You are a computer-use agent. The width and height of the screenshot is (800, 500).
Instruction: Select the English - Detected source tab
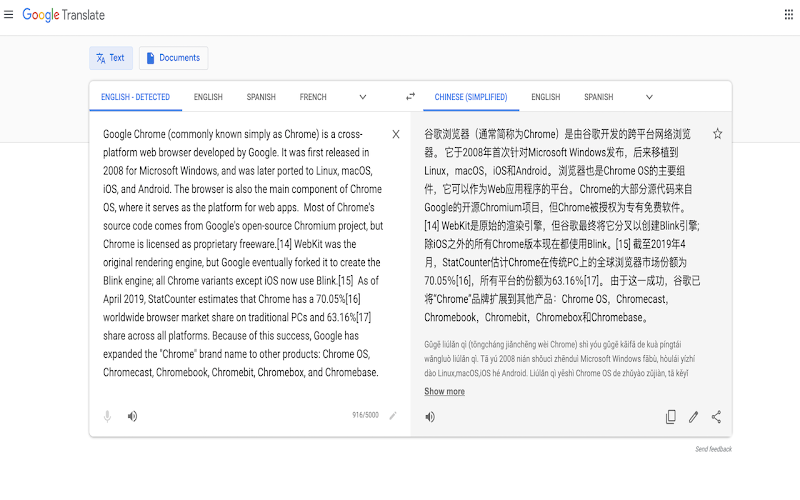pos(135,97)
